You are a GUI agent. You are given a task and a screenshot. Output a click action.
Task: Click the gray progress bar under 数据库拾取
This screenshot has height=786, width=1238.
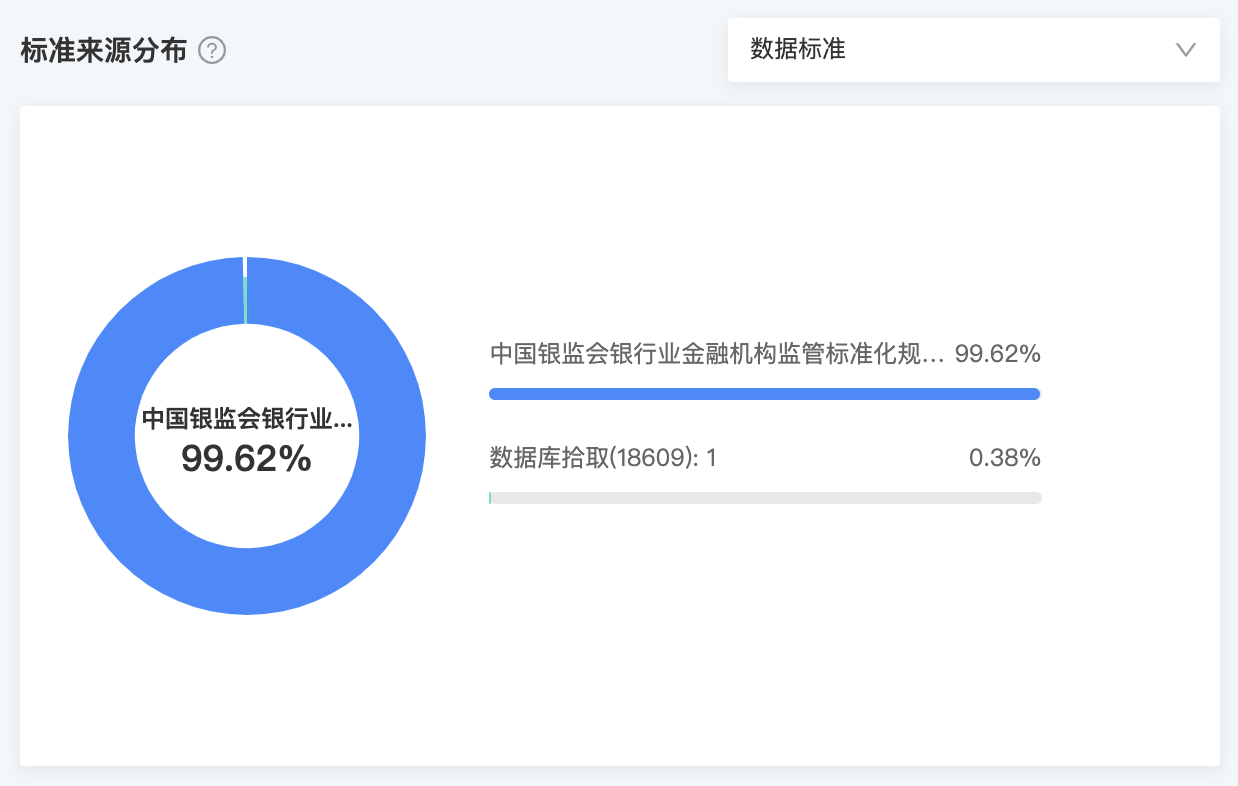tap(765, 498)
